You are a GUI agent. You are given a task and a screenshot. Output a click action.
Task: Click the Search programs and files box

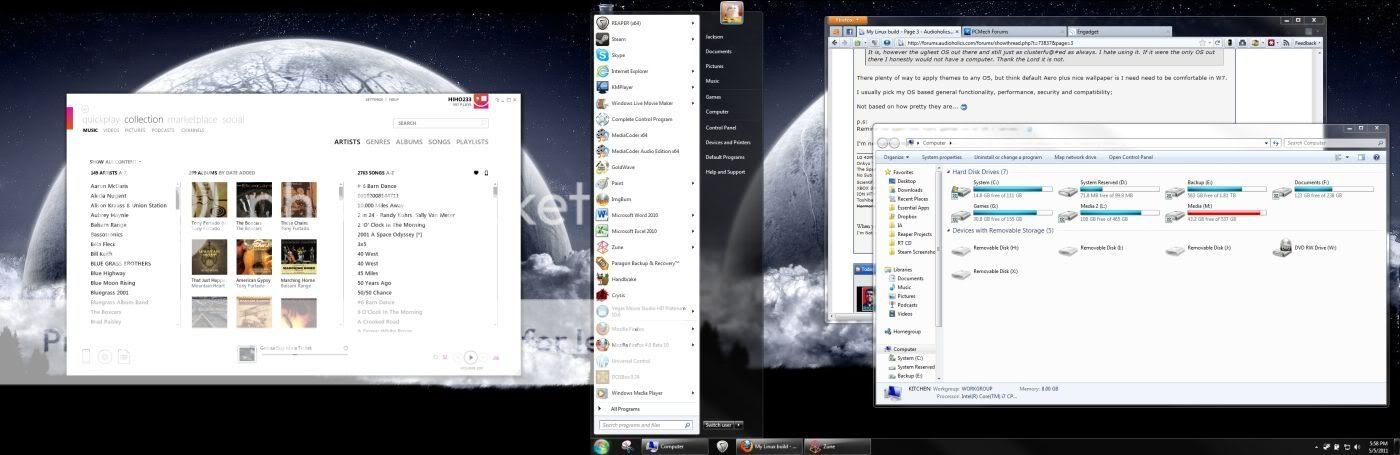tap(645, 425)
